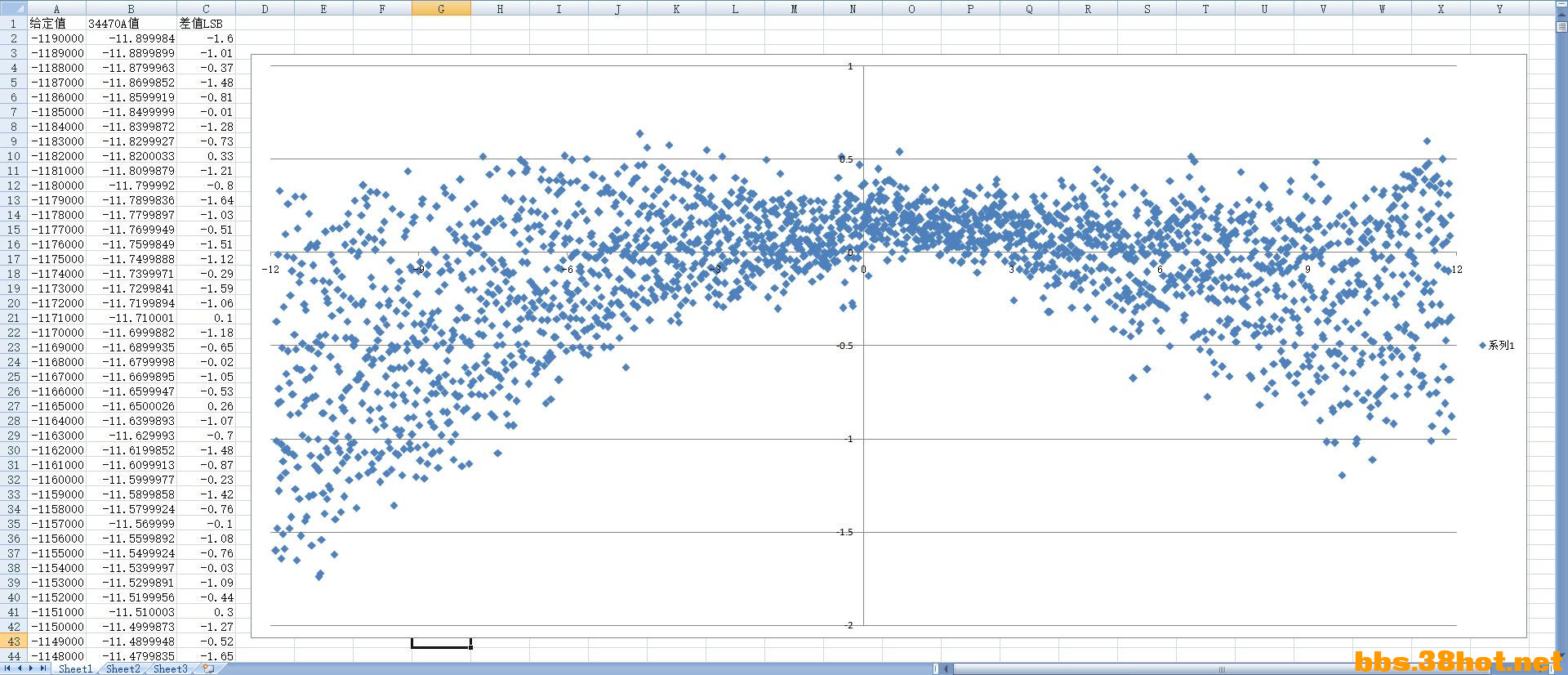Click the horizontal scrollbar thumb
The width and height of the screenshot is (1568, 675).
1221,668
